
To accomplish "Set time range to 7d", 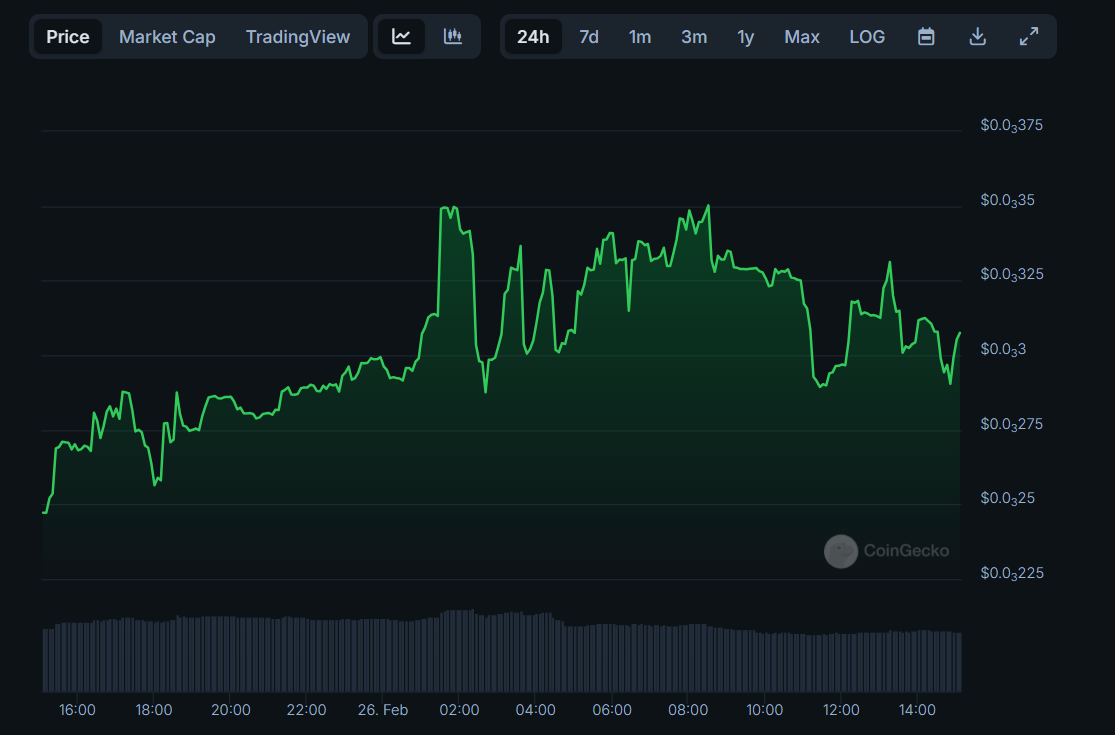I will (x=589, y=37).
